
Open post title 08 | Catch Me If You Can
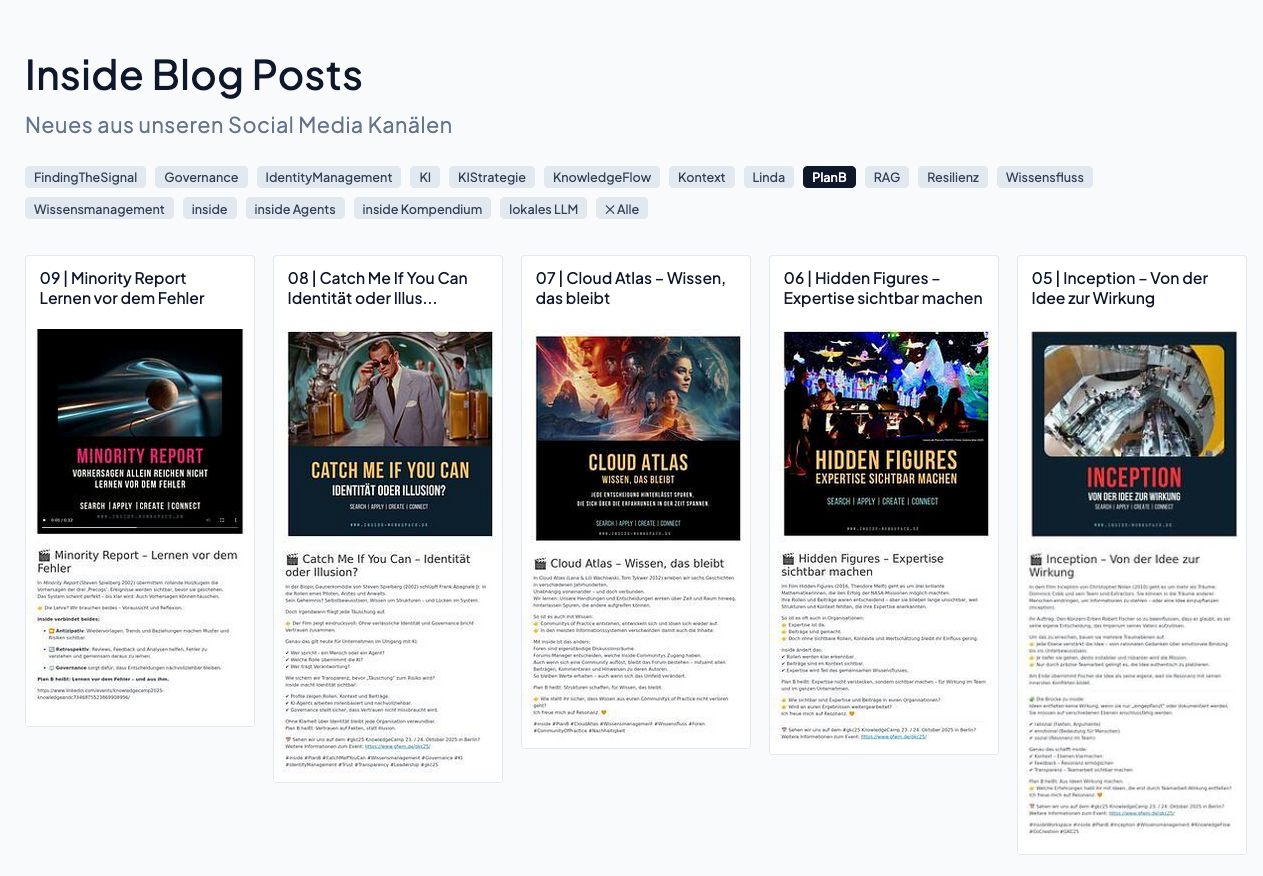pyautogui.click(x=378, y=288)
